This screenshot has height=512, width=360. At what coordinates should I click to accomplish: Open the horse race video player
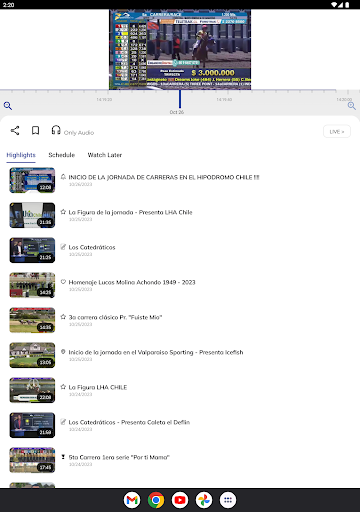(180, 49)
